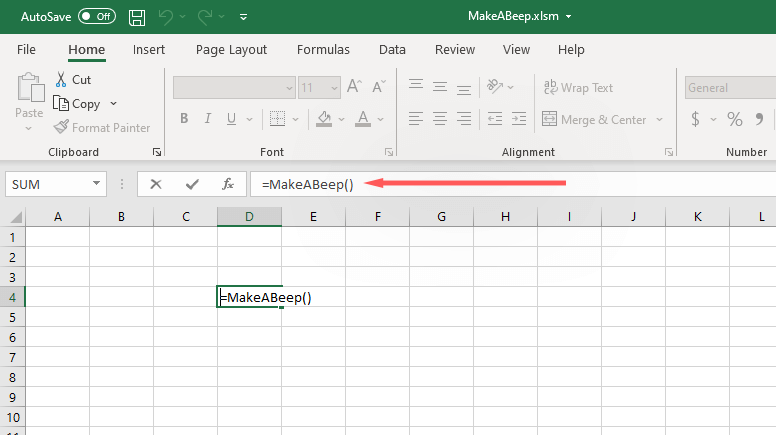The image size is (776, 435).
Task: Click the Cut scissors icon
Action: (61, 79)
